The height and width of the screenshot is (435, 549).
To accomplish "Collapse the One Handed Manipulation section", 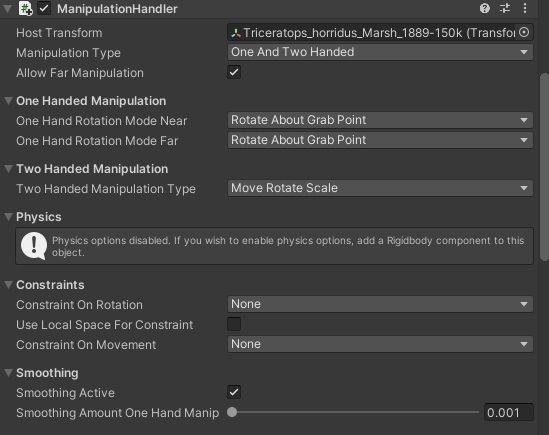I will pyautogui.click(x=8, y=101).
